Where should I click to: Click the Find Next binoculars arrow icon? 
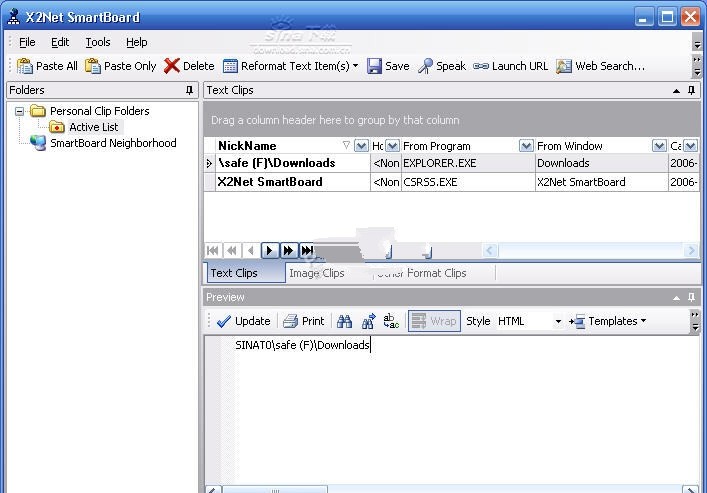pyautogui.click(x=368, y=321)
